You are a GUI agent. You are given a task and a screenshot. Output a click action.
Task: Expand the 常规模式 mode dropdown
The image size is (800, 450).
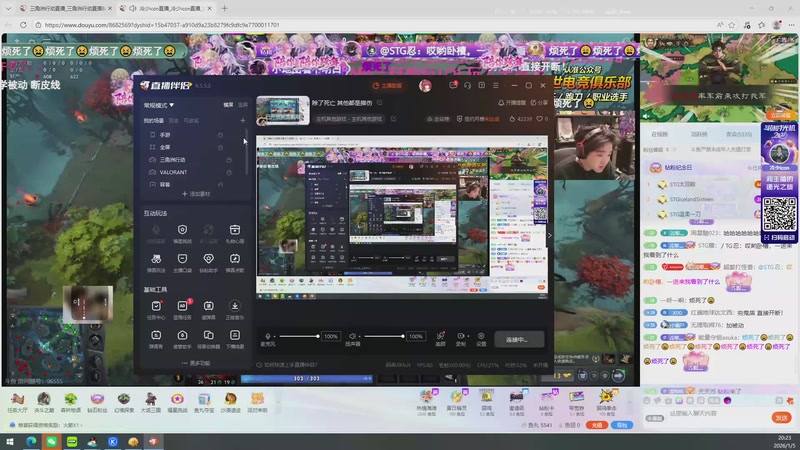[159, 105]
